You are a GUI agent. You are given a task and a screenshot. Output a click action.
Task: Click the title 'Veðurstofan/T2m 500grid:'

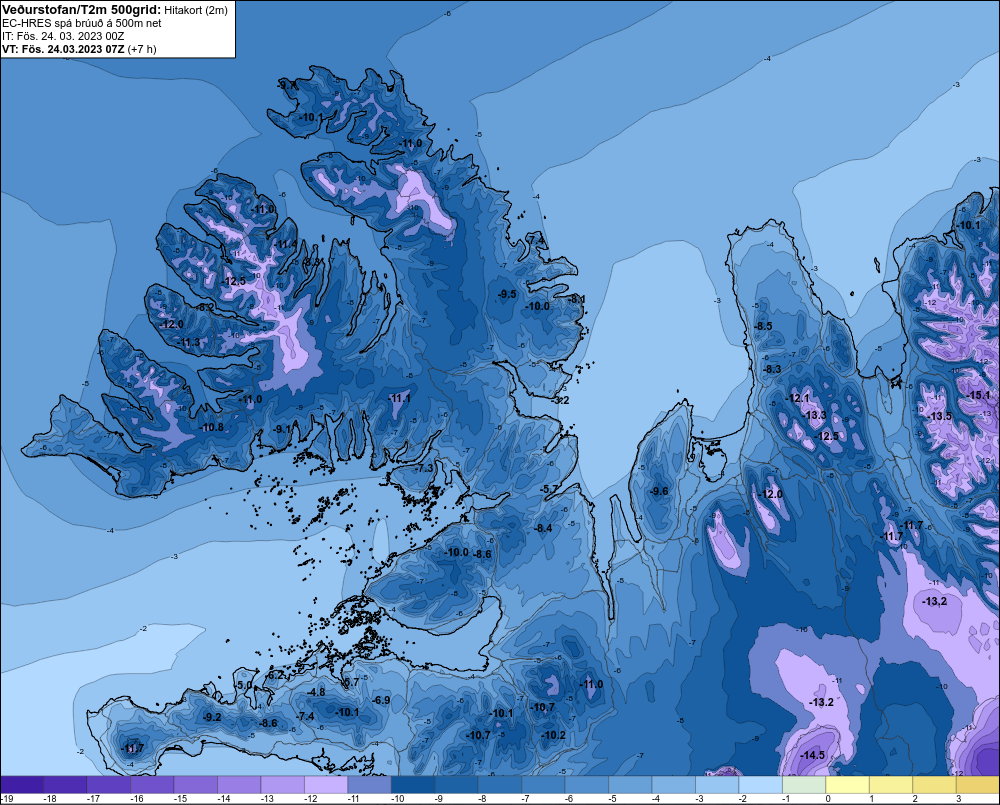pyautogui.click(x=82, y=9)
